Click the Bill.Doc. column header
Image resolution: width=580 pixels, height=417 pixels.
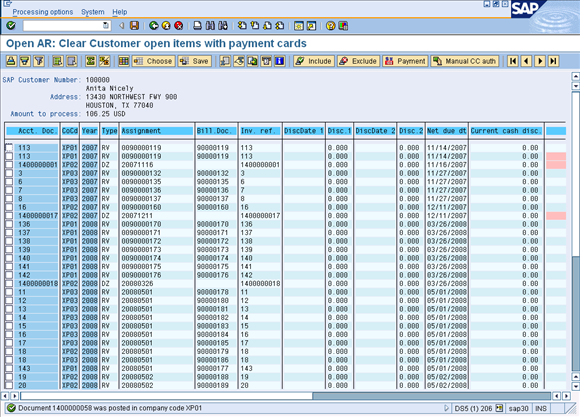coord(216,131)
